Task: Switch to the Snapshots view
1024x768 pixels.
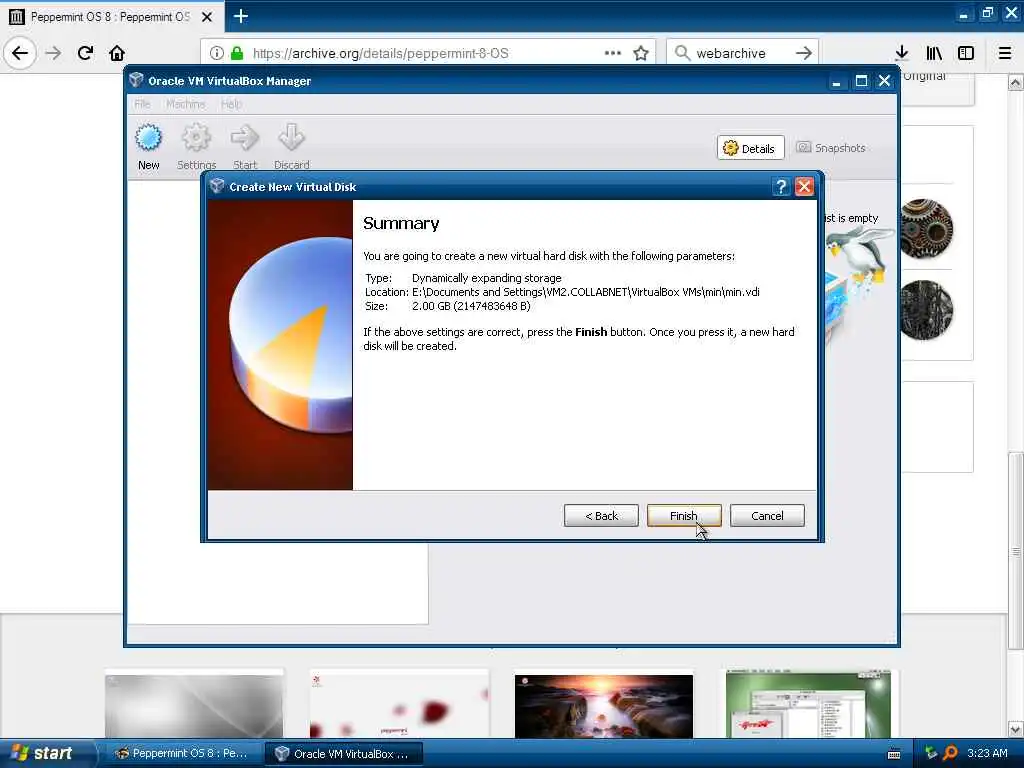Action: point(831,148)
